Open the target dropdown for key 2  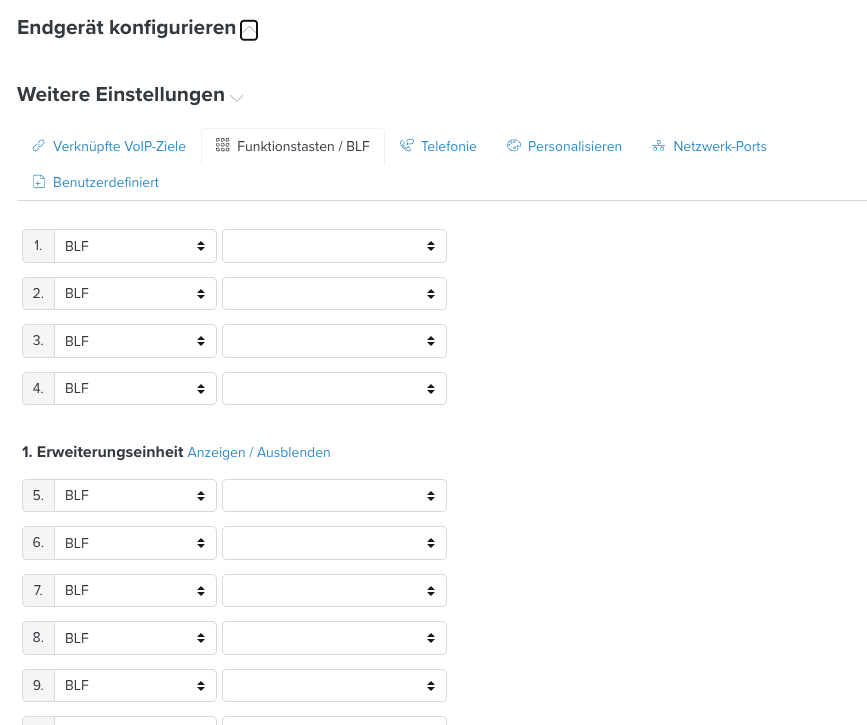click(335, 294)
